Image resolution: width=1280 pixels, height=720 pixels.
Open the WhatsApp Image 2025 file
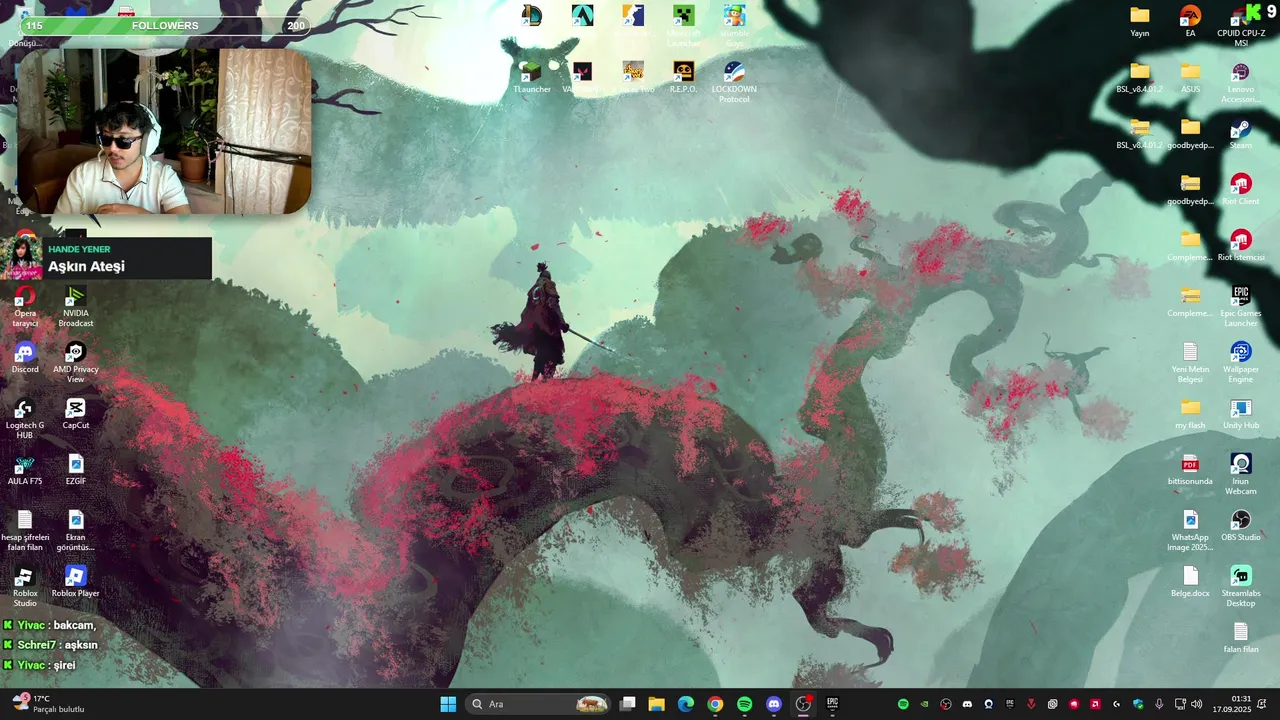click(1190, 530)
